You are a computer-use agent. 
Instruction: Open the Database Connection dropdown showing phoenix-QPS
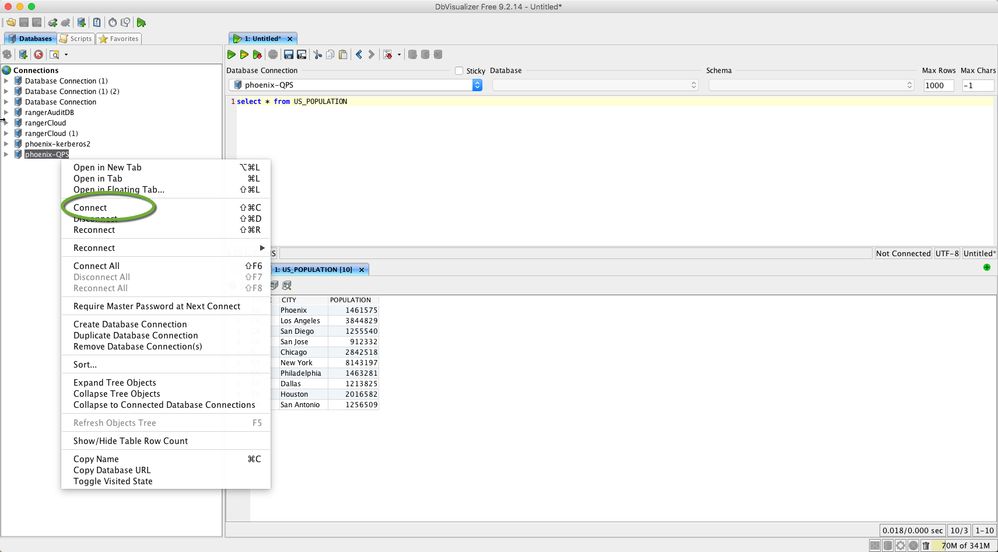pyautogui.click(x=354, y=85)
